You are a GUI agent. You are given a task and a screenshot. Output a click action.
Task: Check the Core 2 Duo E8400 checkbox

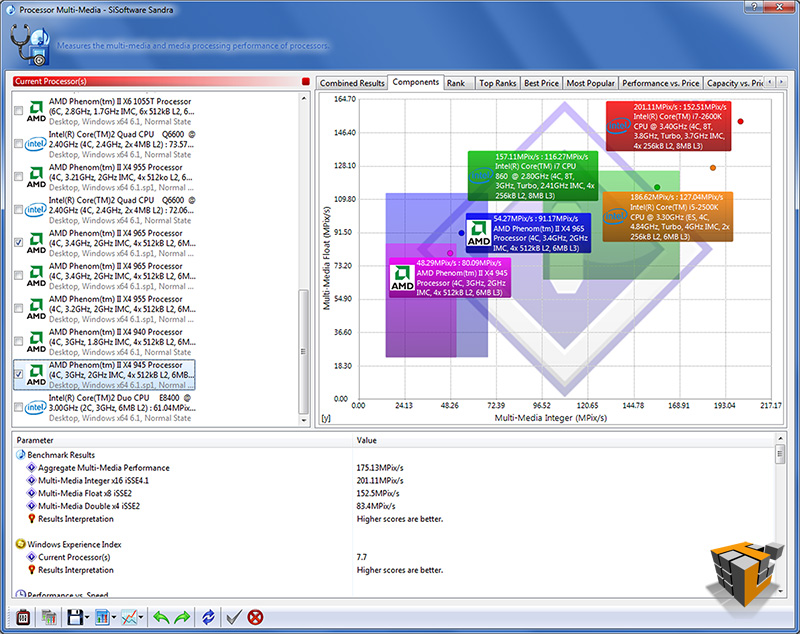(x=18, y=407)
